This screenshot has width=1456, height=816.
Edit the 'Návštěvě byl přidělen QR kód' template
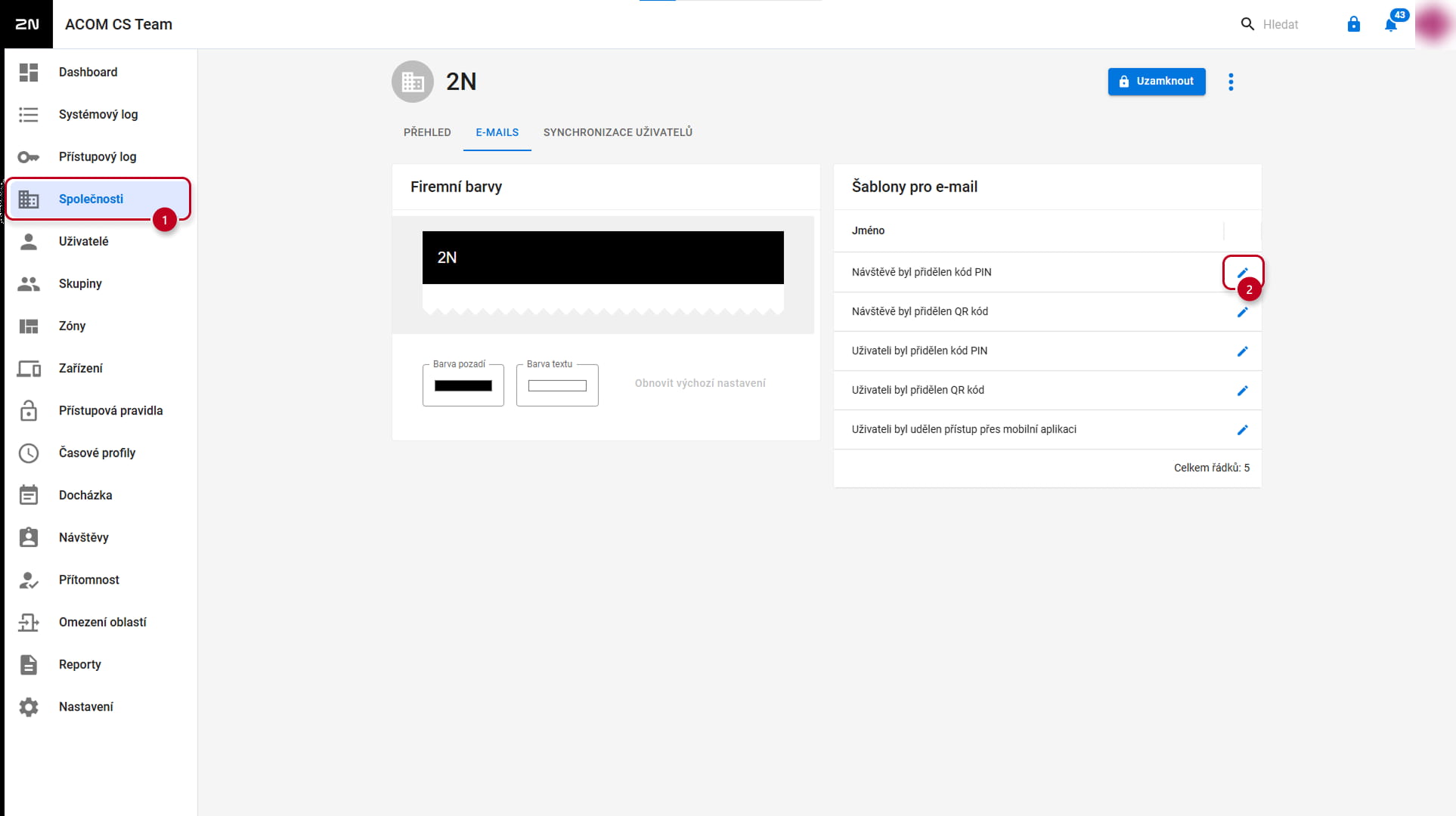[x=1242, y=312]
